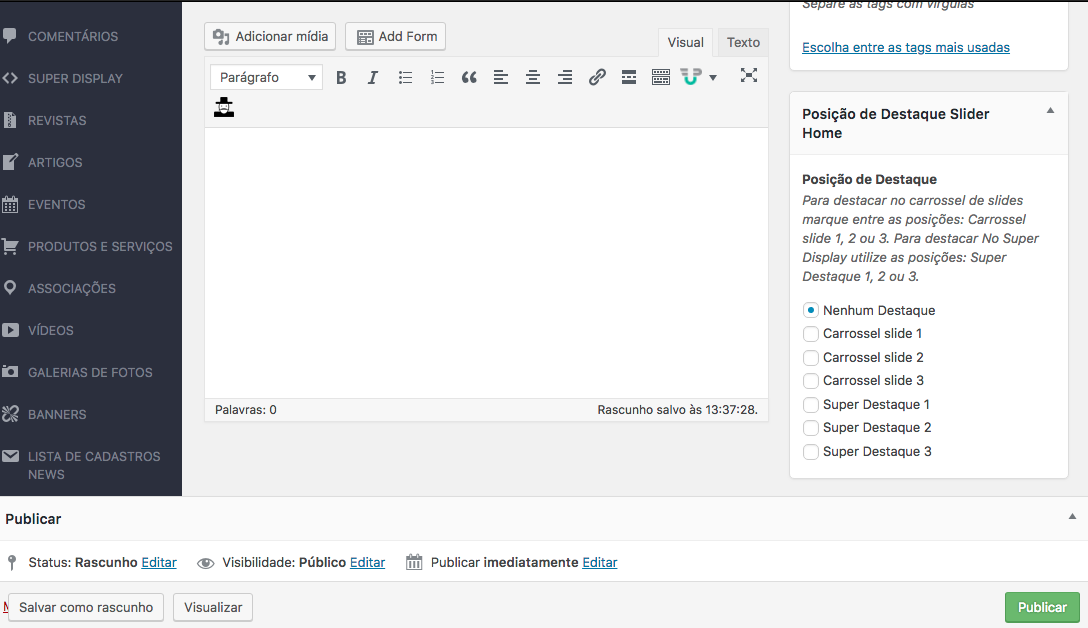Click the calendar icon beside Publicar imediatamente

click(414, 562)
